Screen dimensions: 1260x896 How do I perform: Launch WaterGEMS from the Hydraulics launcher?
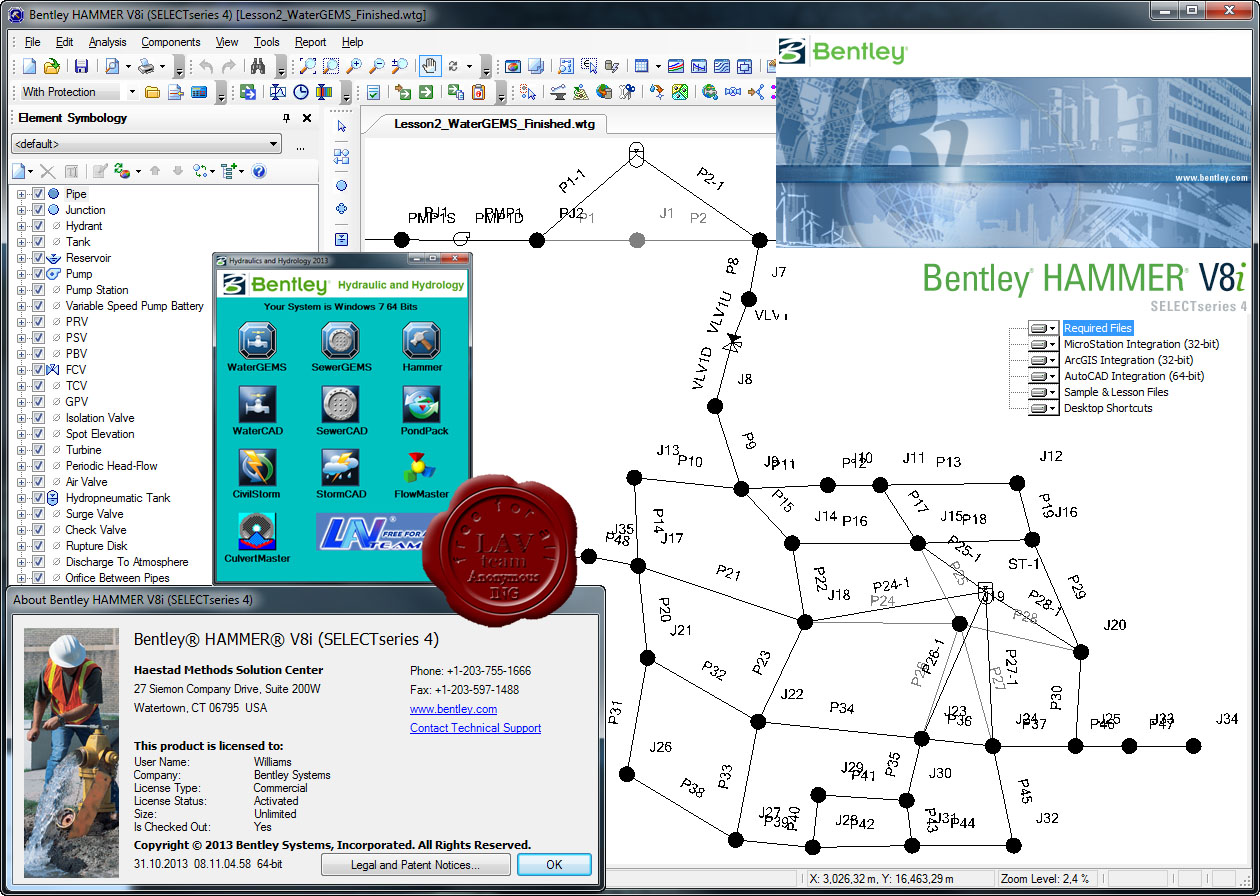point(257,341)
